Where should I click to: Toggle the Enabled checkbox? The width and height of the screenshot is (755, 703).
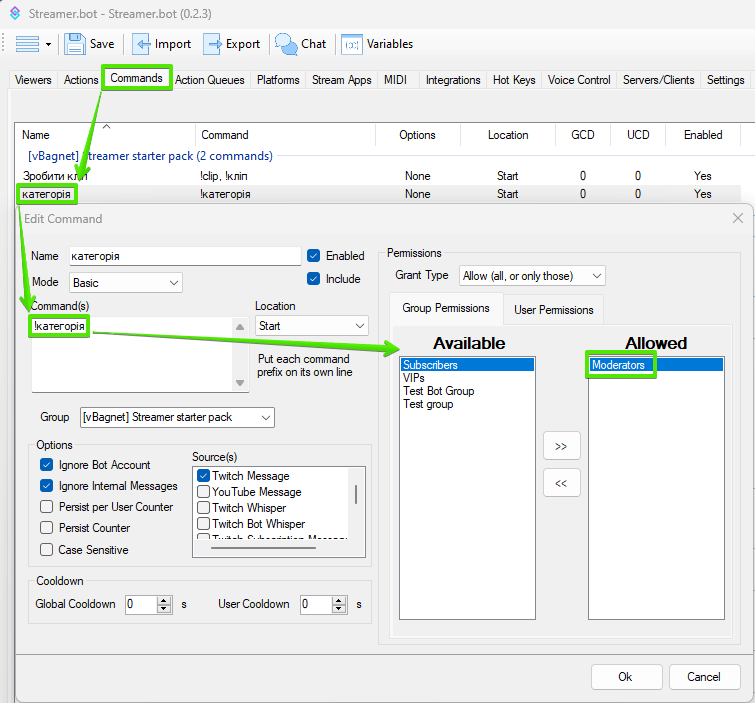point(313,256)
